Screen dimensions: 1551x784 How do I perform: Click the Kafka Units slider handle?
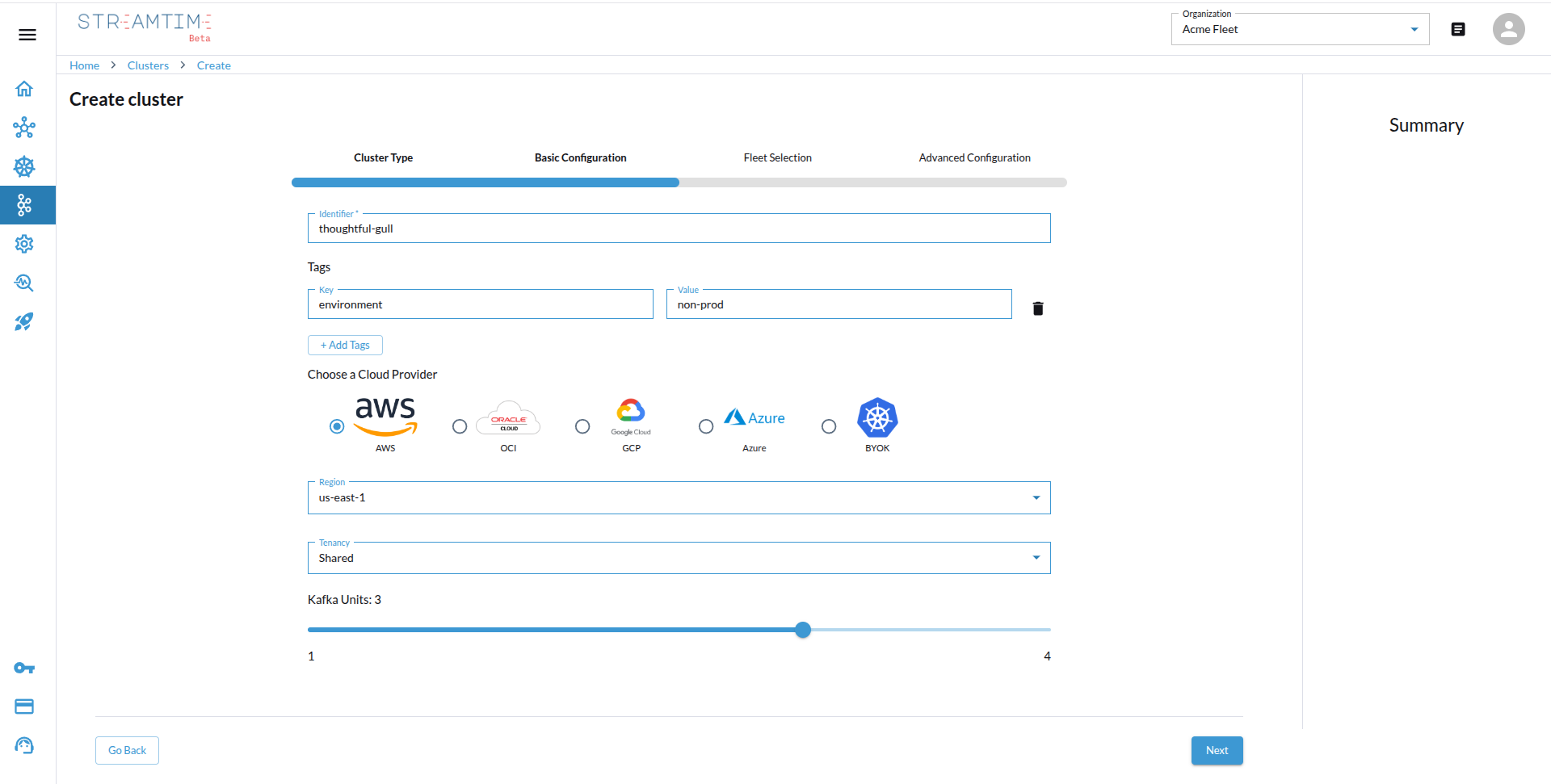802,630
